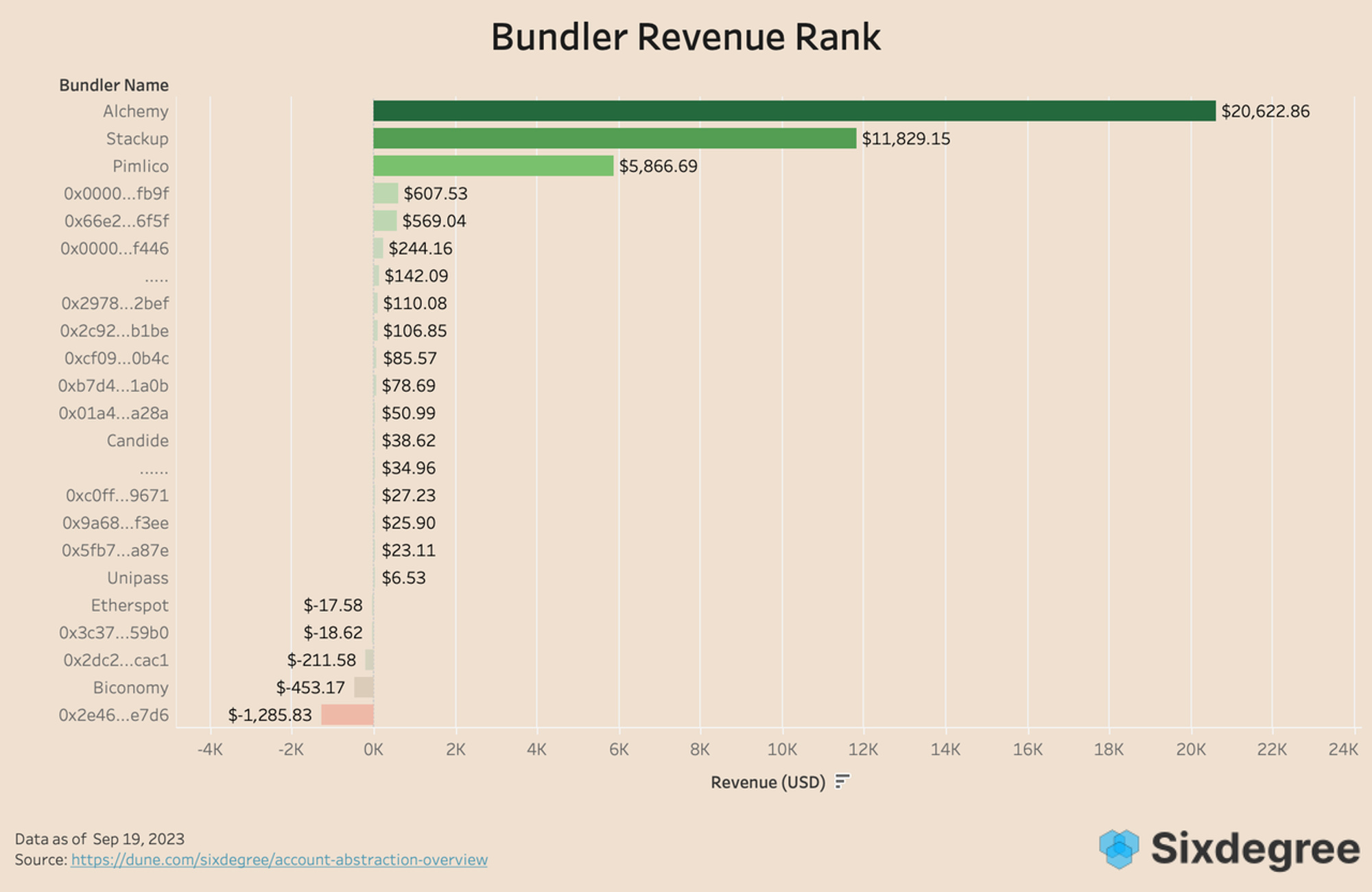Click the light green Pimlico bar

pos(493,166)
